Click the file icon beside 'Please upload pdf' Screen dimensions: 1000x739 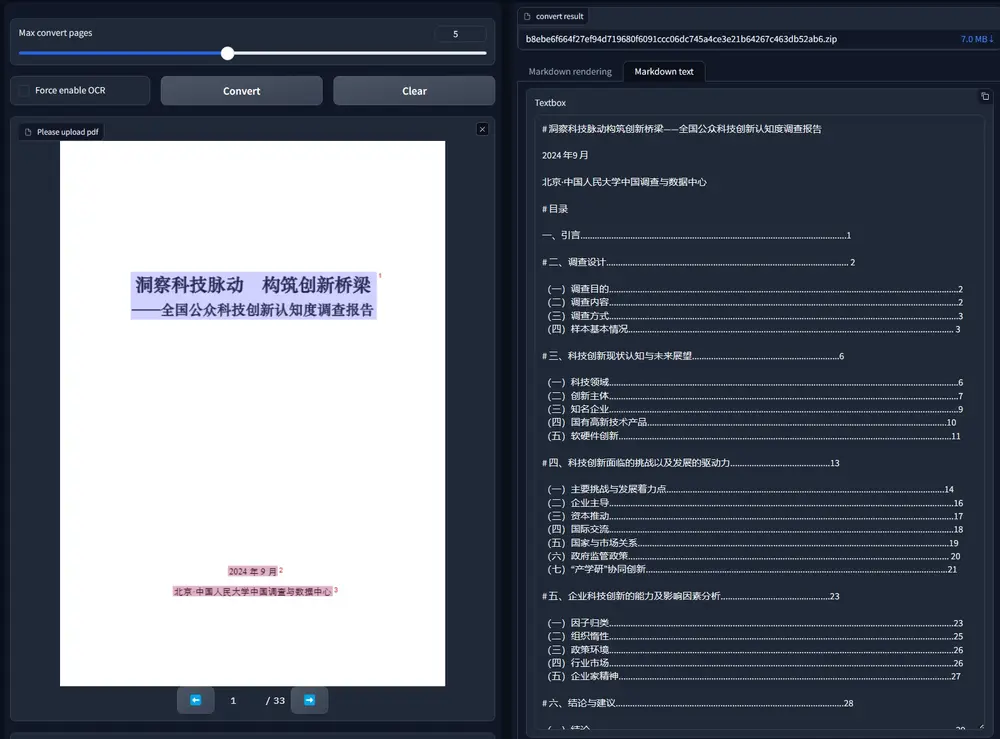tap(28, 132)
